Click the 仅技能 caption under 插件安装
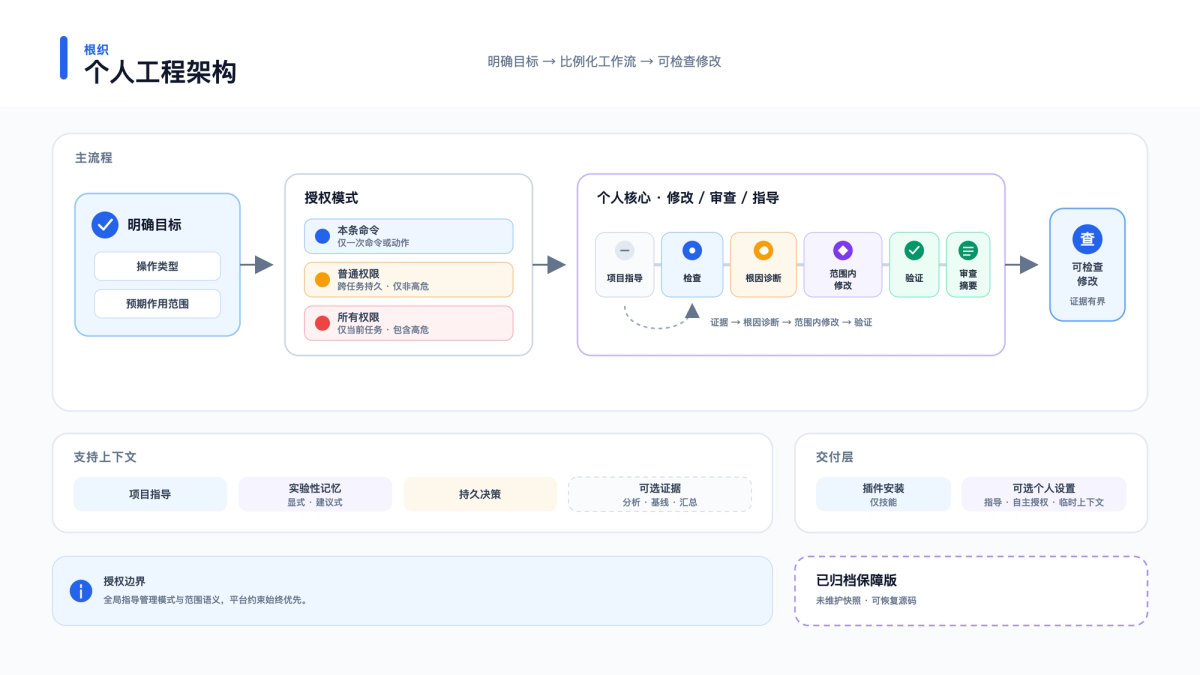Screen dimensions: 1200x675 click(883, 502)
